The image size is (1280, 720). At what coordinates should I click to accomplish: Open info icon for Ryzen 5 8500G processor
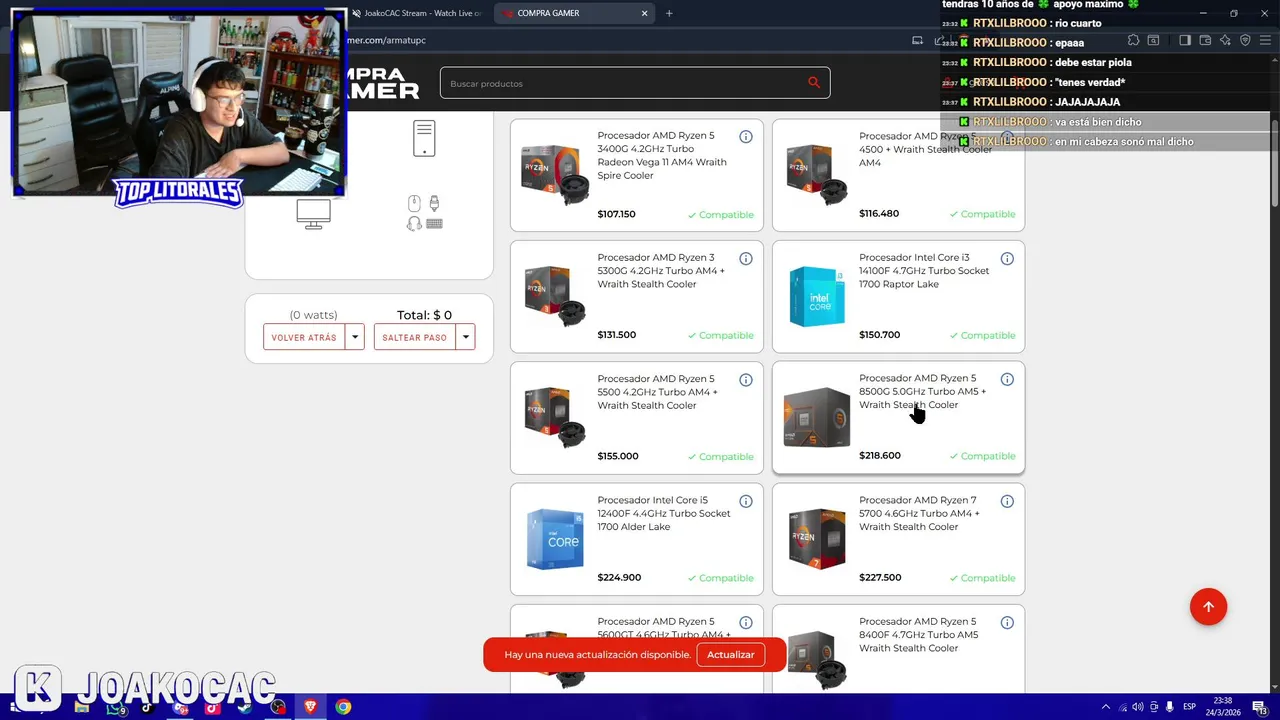click(1007, 379)
